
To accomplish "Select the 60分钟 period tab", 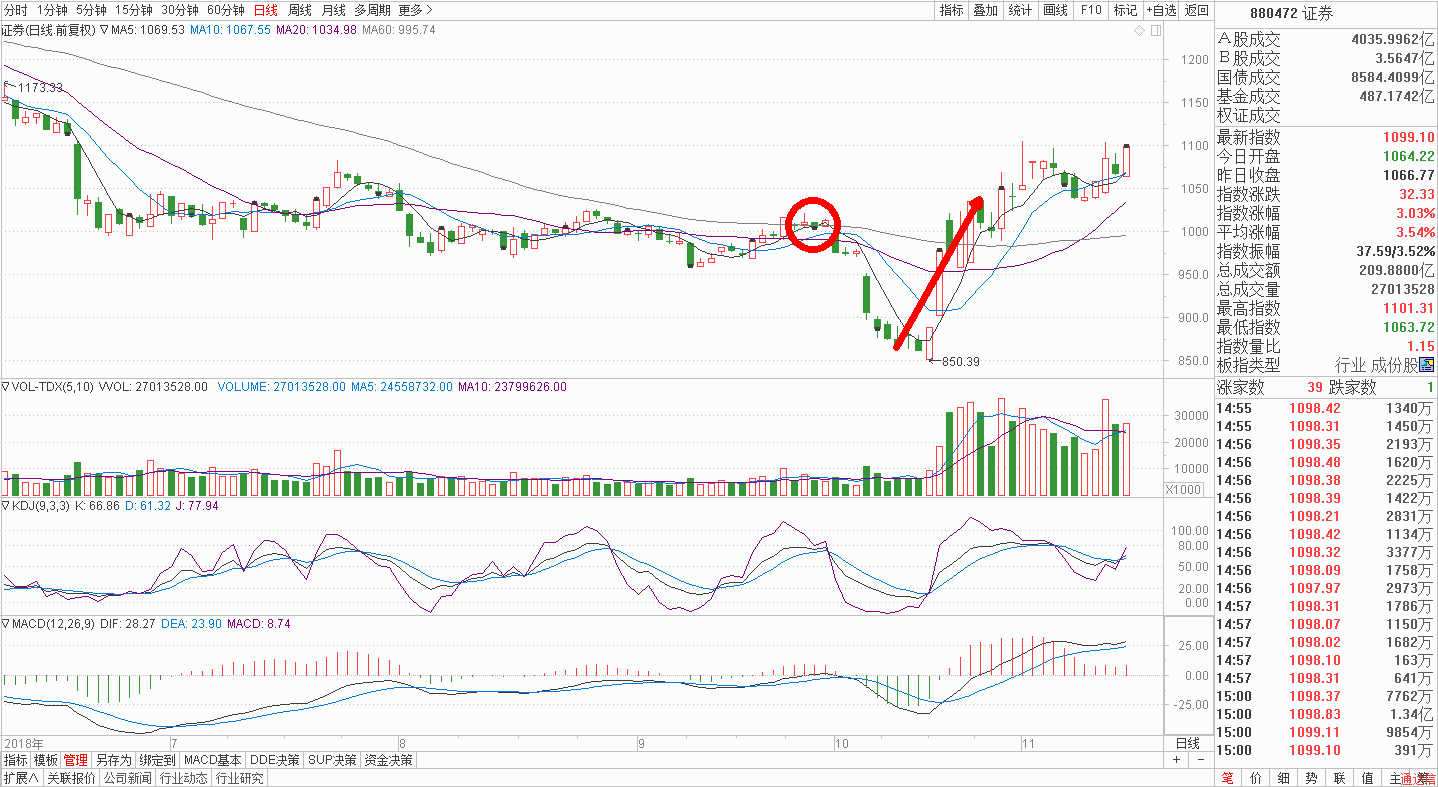I will [226, 10].
